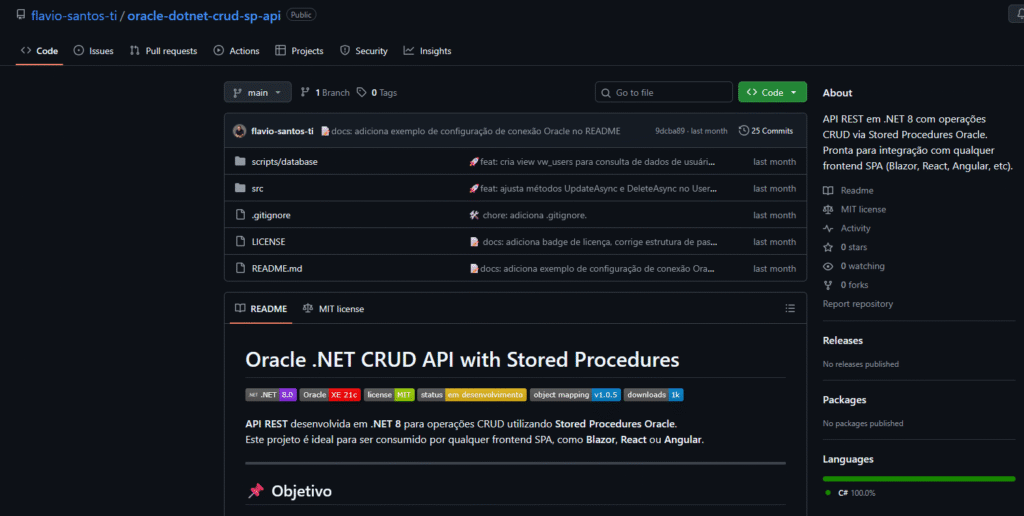The height and width of the screenshot is (516, 1024).
Task: Open README outline list icon
Action: click(790, 309)
